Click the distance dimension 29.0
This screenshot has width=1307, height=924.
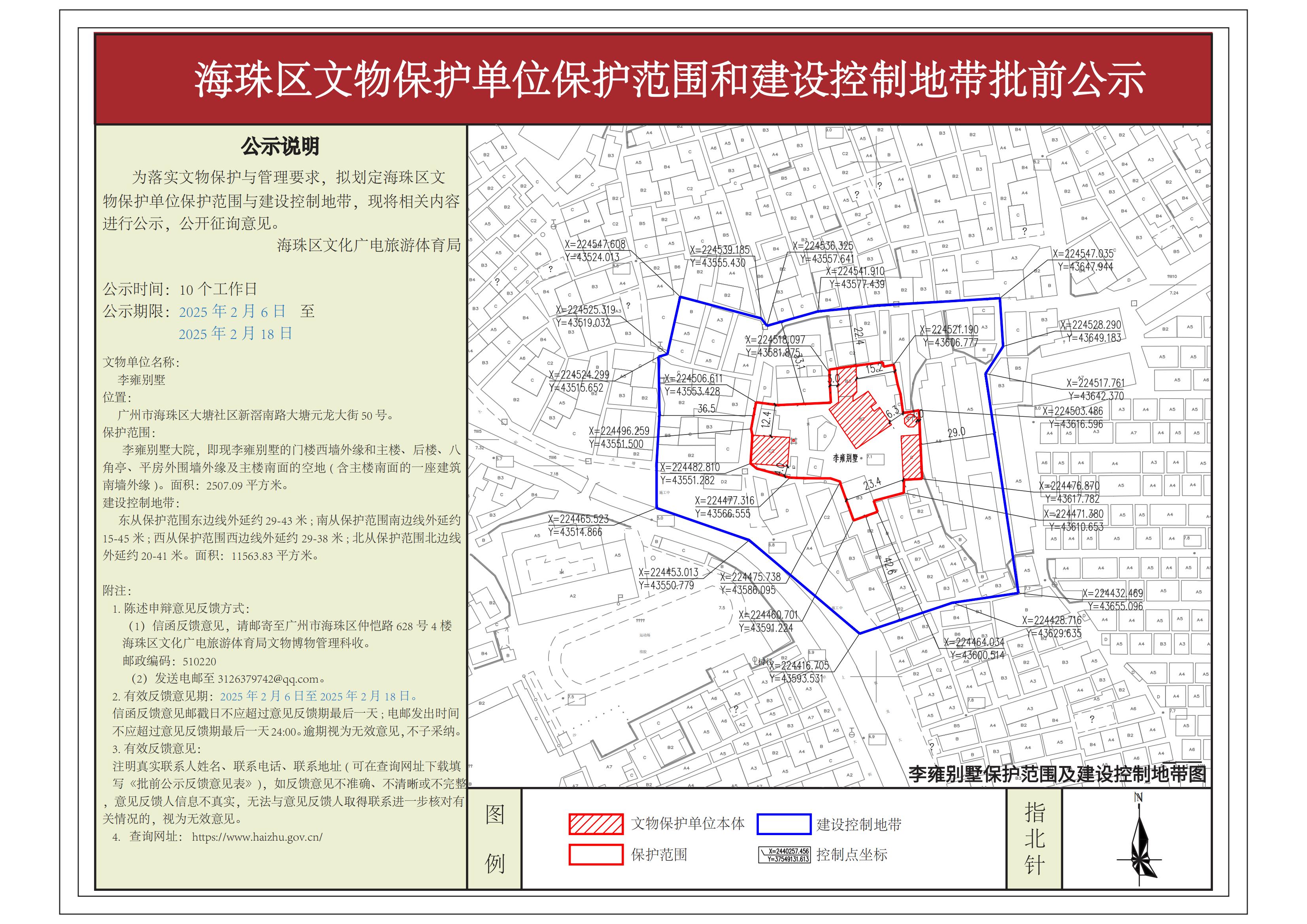(956, 433)
